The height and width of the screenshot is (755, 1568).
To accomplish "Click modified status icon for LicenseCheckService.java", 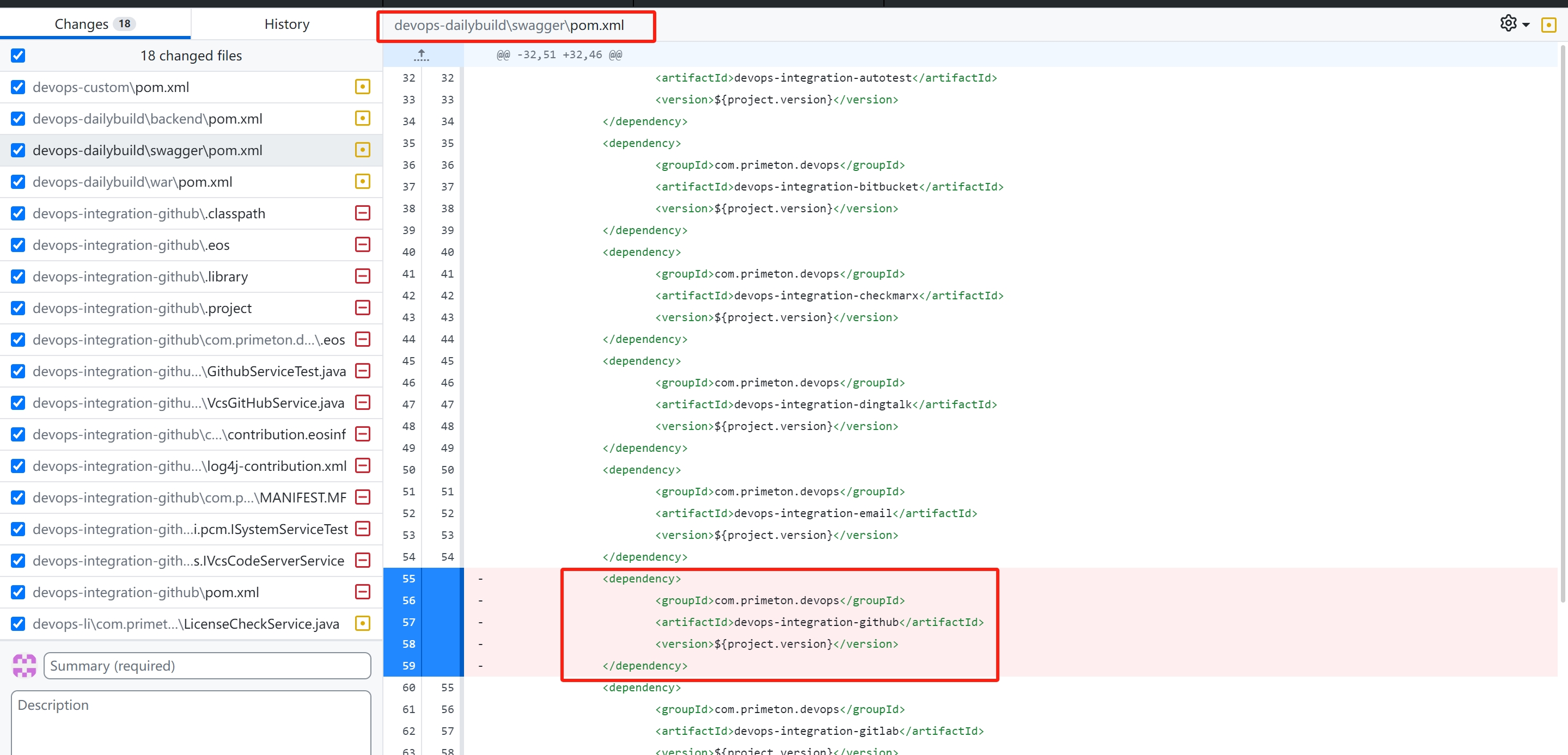I will point(362,624).
